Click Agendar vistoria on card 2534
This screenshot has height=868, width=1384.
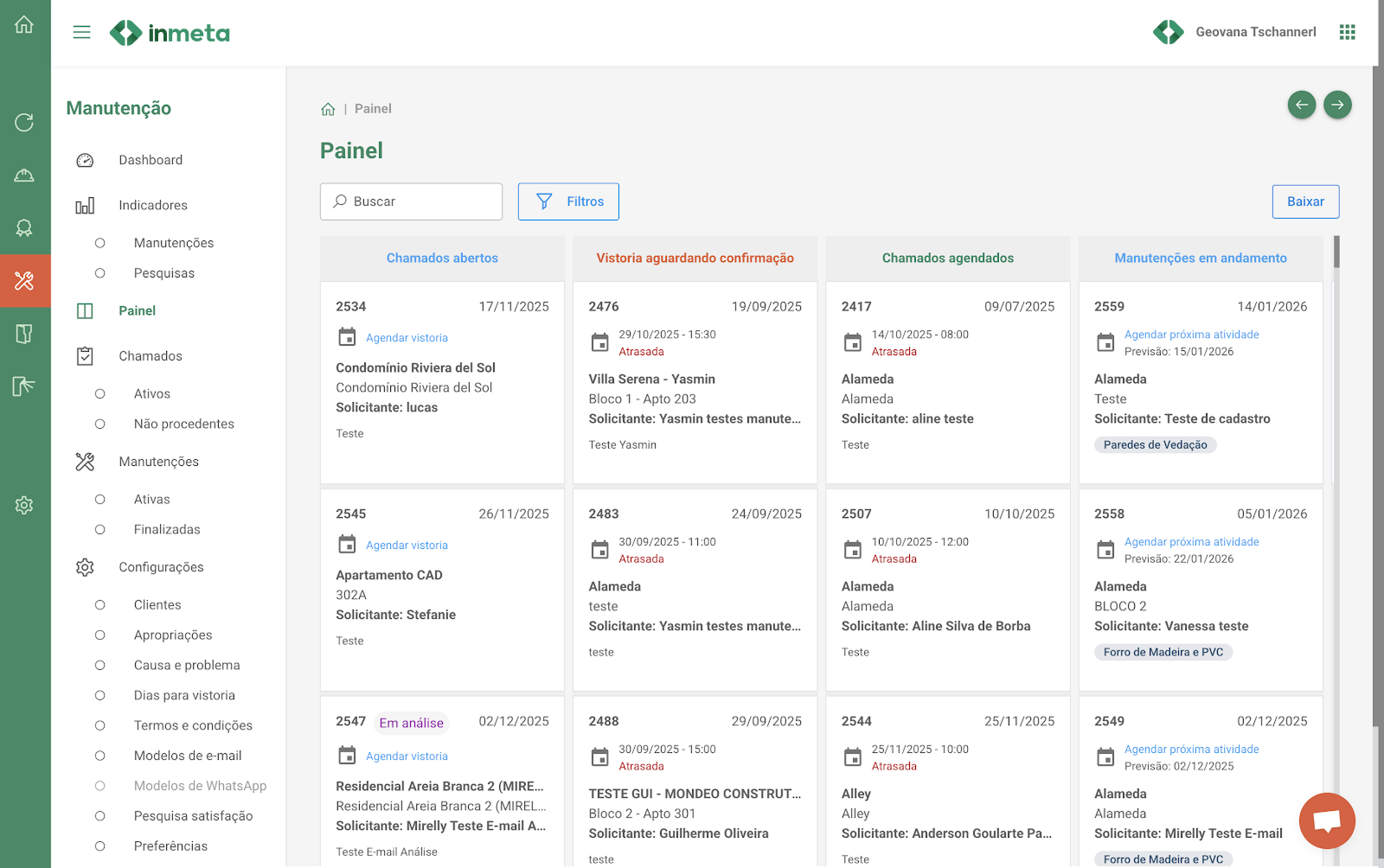[407, 338]
